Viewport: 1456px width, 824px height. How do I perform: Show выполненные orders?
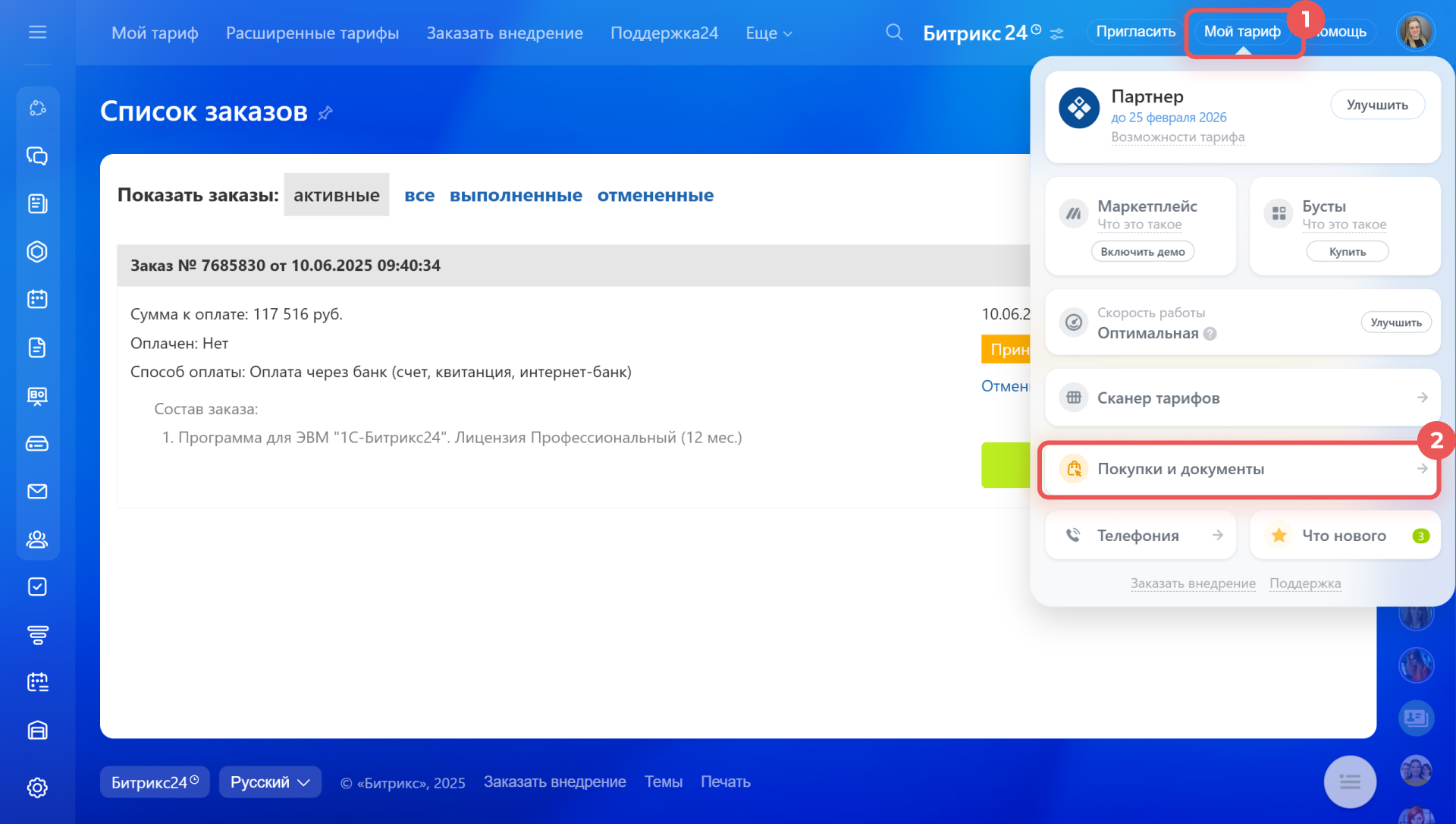[x=516, y=196]
